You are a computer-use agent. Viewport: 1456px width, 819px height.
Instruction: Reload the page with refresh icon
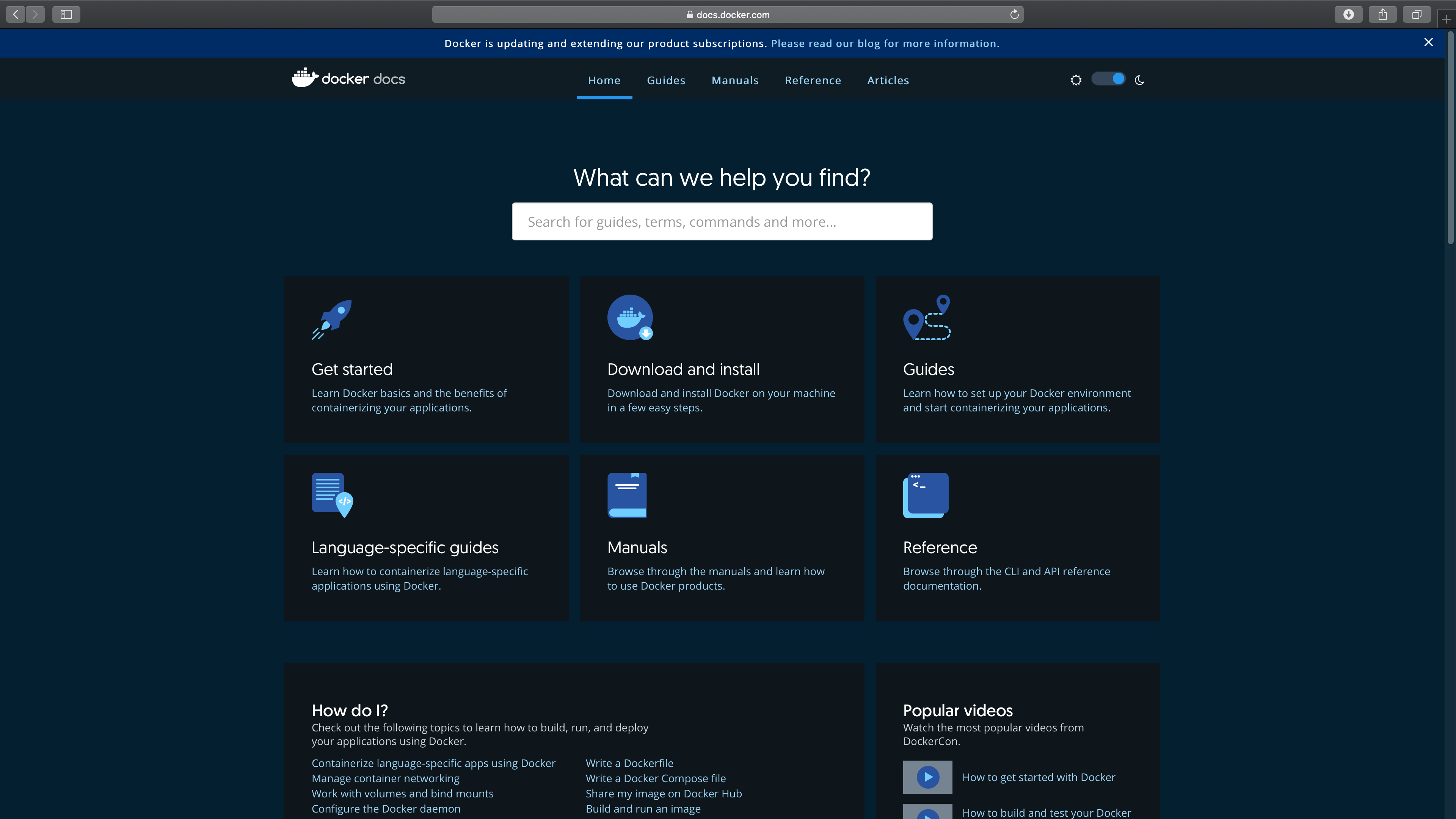click(1014, 15)
